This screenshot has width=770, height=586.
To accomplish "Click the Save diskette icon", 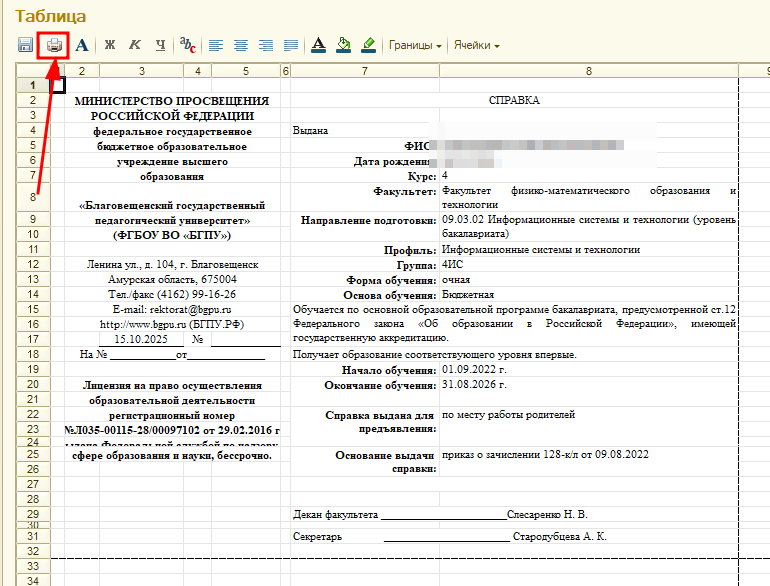I will pos(26,45).
